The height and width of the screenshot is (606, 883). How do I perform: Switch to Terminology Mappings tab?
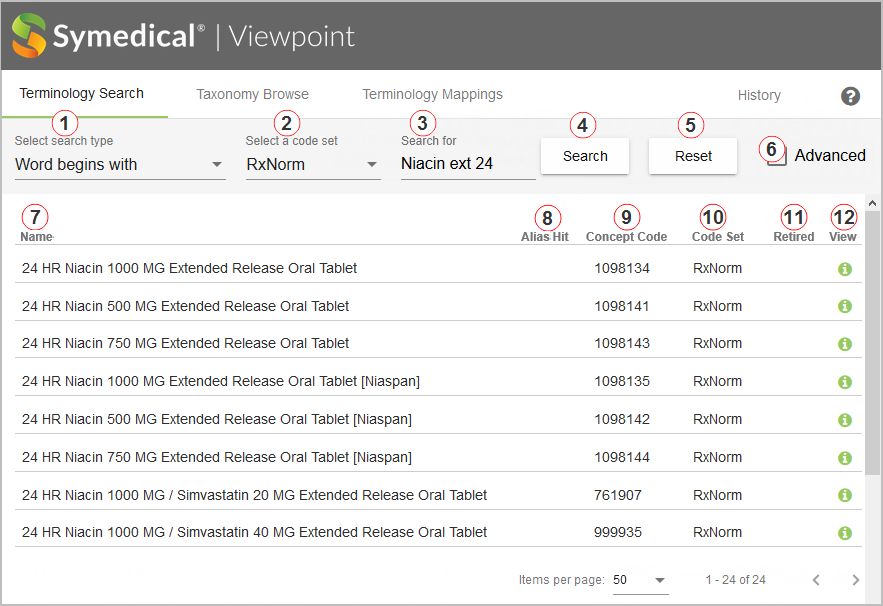tap(432, 94)
